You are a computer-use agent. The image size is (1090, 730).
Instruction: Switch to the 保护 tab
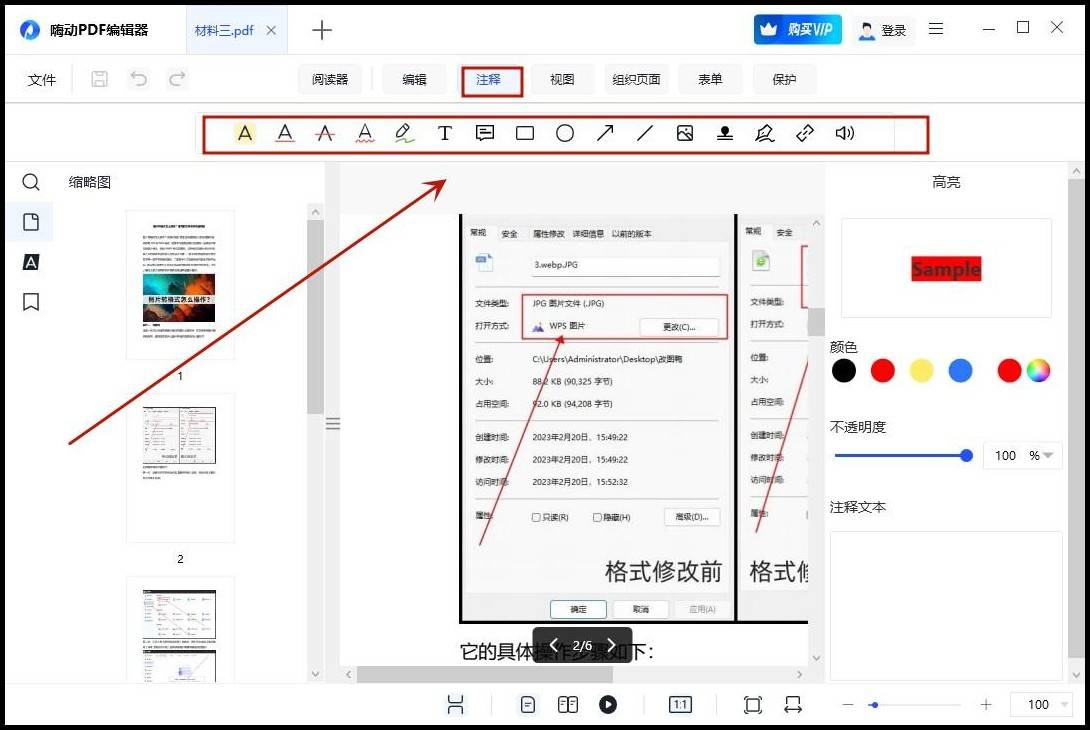[784, 79]
